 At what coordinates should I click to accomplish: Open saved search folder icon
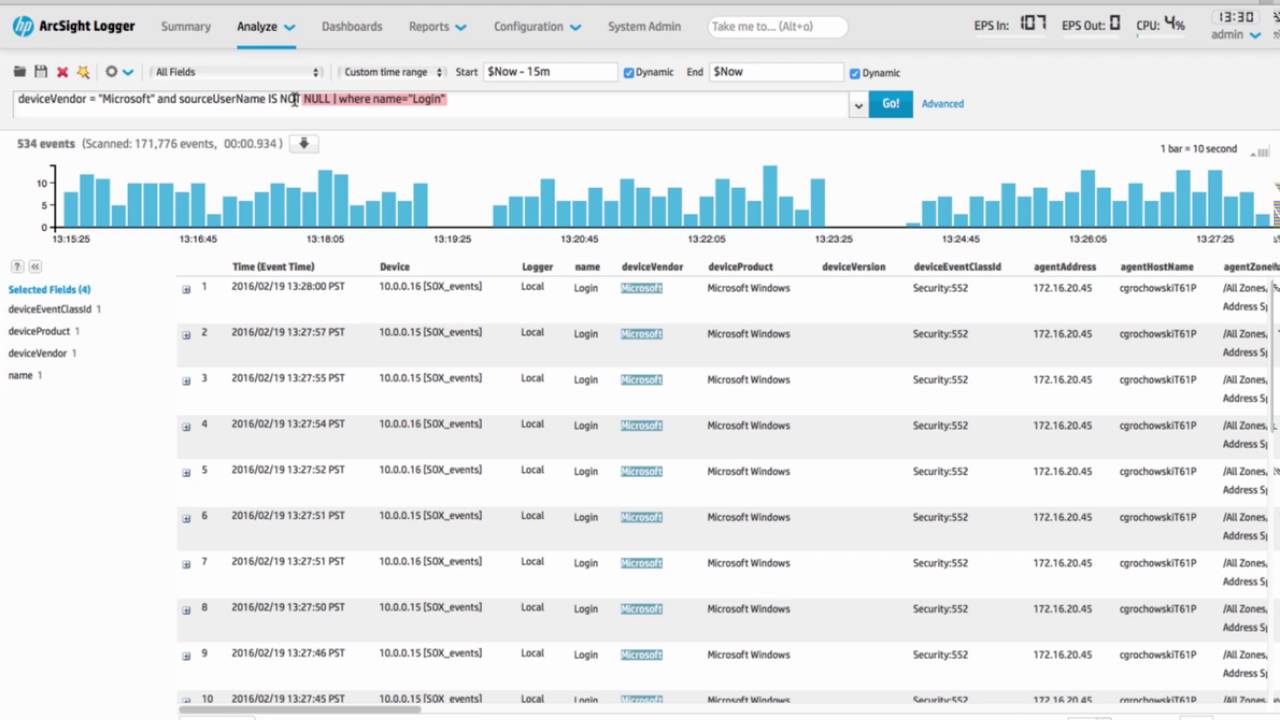(x=20, y=72)
